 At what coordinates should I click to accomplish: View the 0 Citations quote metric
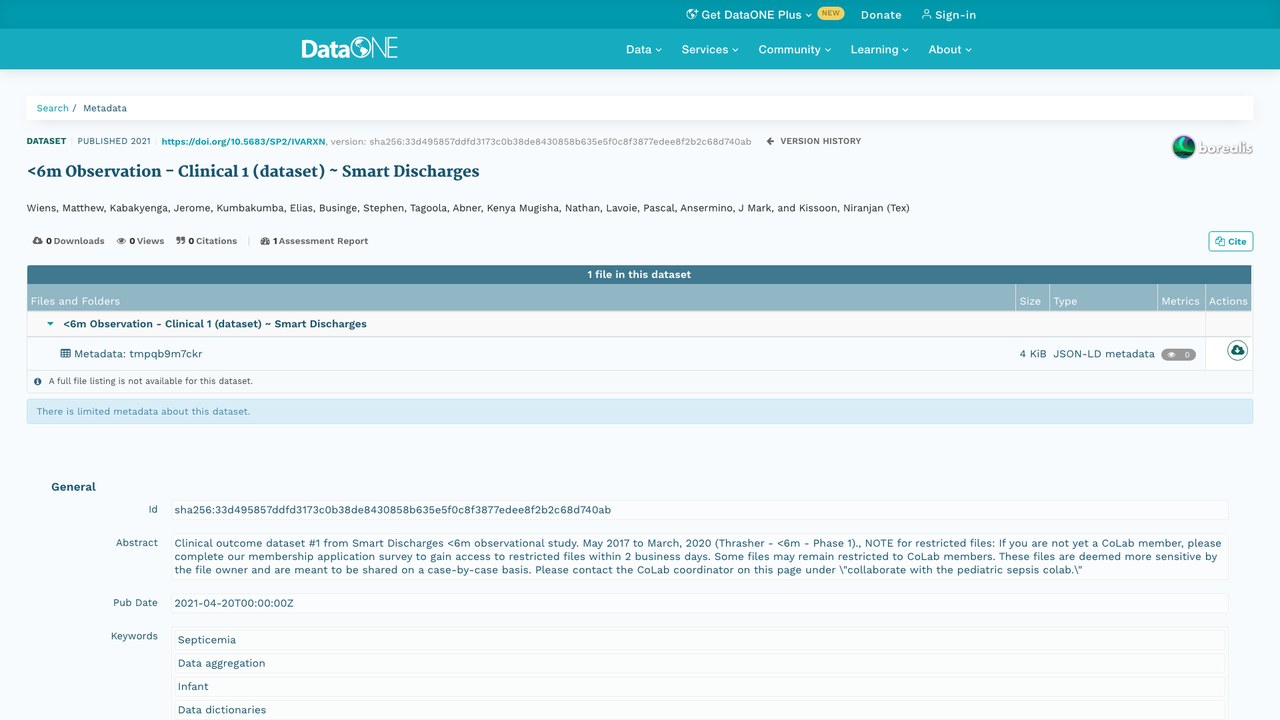tap(207, 241)
